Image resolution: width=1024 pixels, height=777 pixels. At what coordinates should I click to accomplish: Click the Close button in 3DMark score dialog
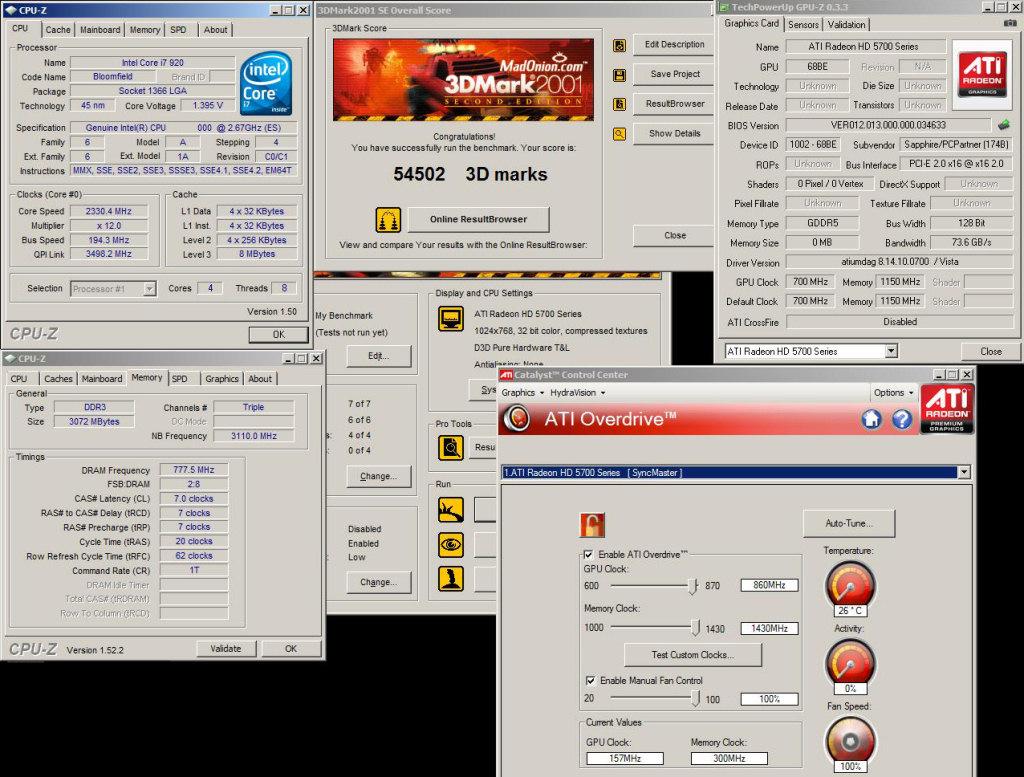674,235
